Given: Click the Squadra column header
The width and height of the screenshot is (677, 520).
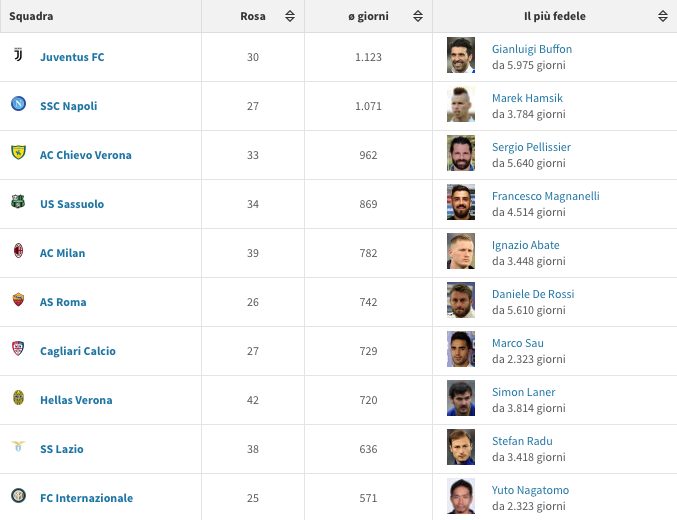Looking at the screenshot, I should pos(31,17).
